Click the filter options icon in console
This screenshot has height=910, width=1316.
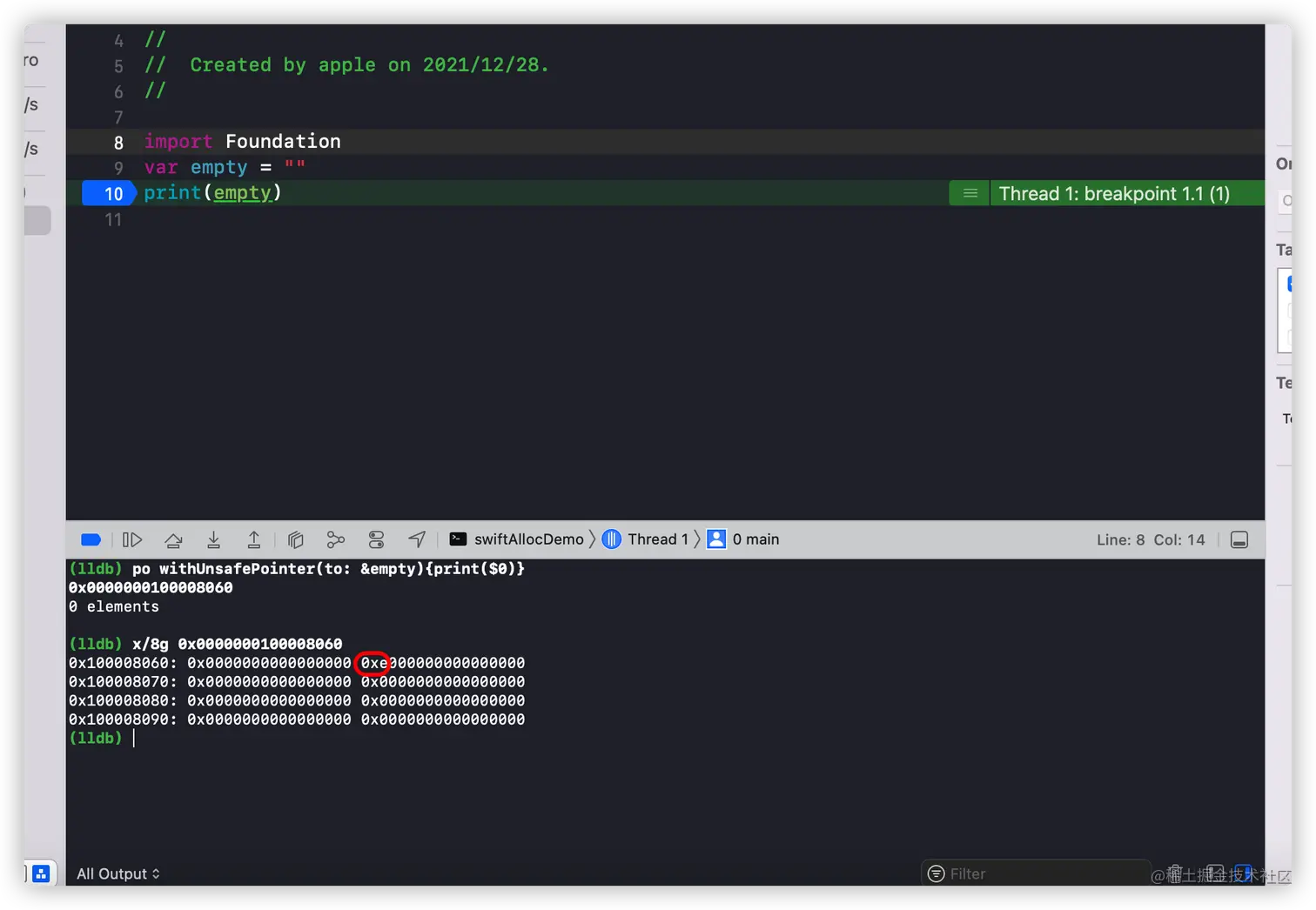pyautogui.click(x=937, y=873)
